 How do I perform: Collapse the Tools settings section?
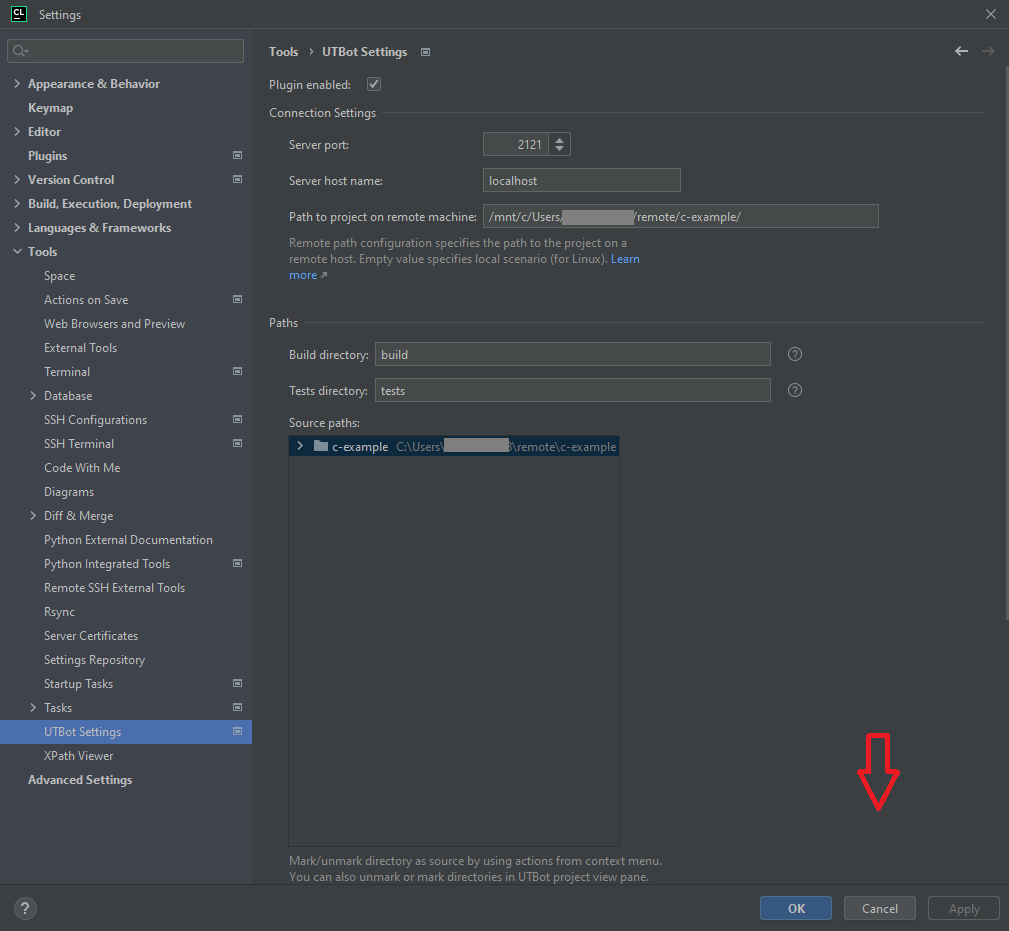(x=17, y=252)
